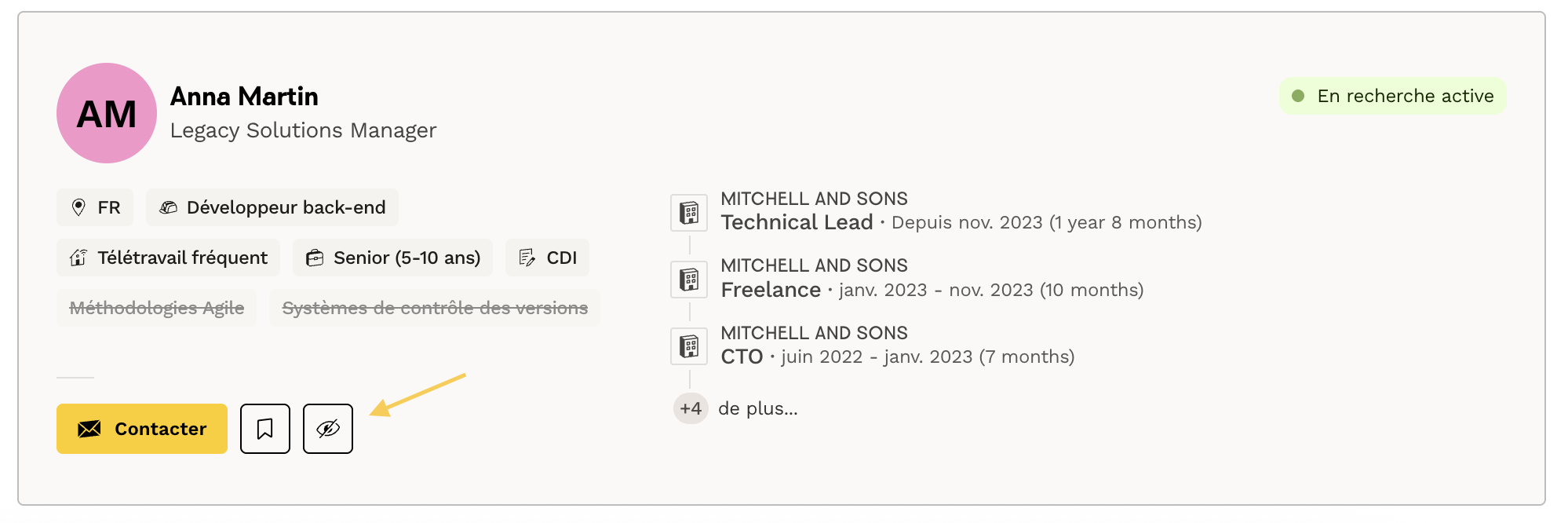Image resolution: width=1568 pixels, height=523 pixels.
Task: Click the Télétravail fréquent house icon
Action: 78,258
